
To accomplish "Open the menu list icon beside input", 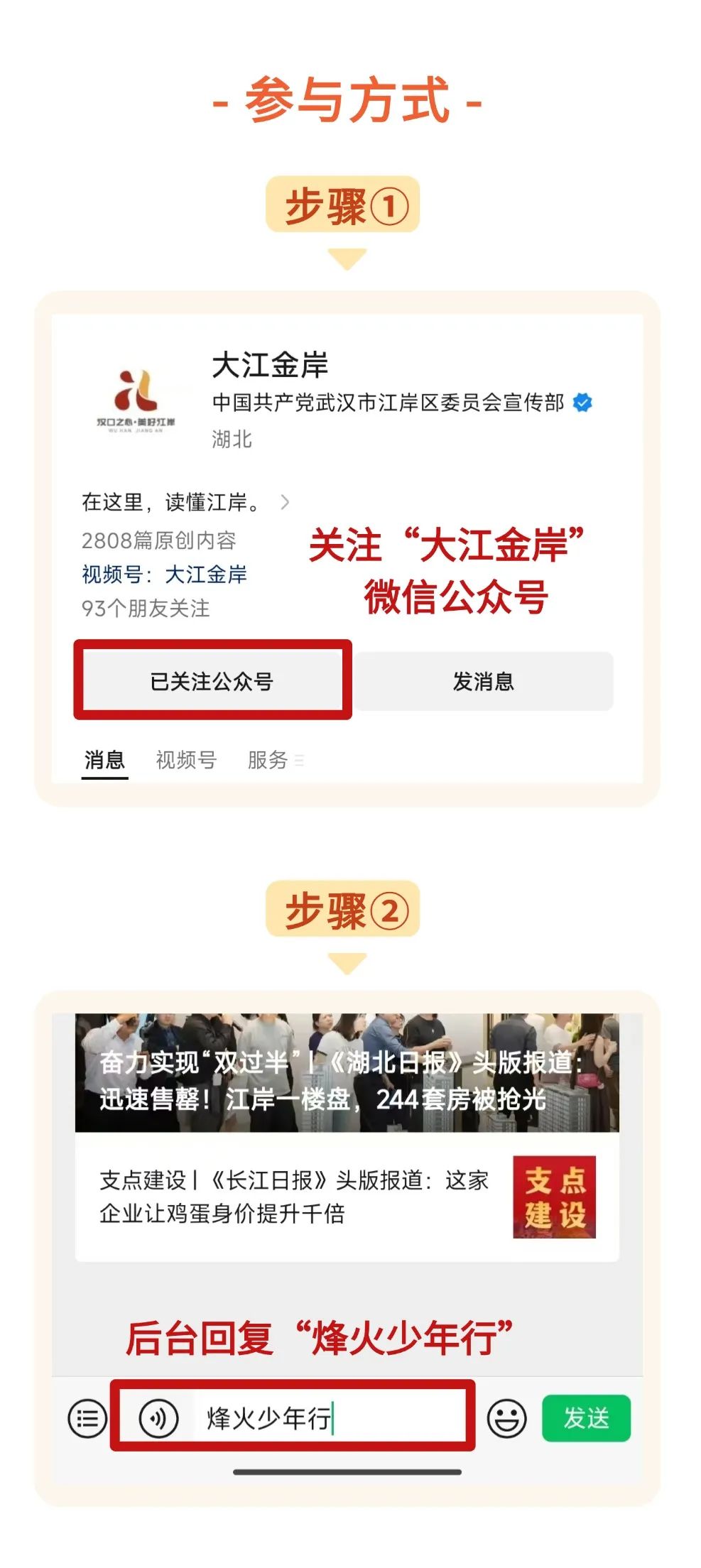I will [87, 1420].
